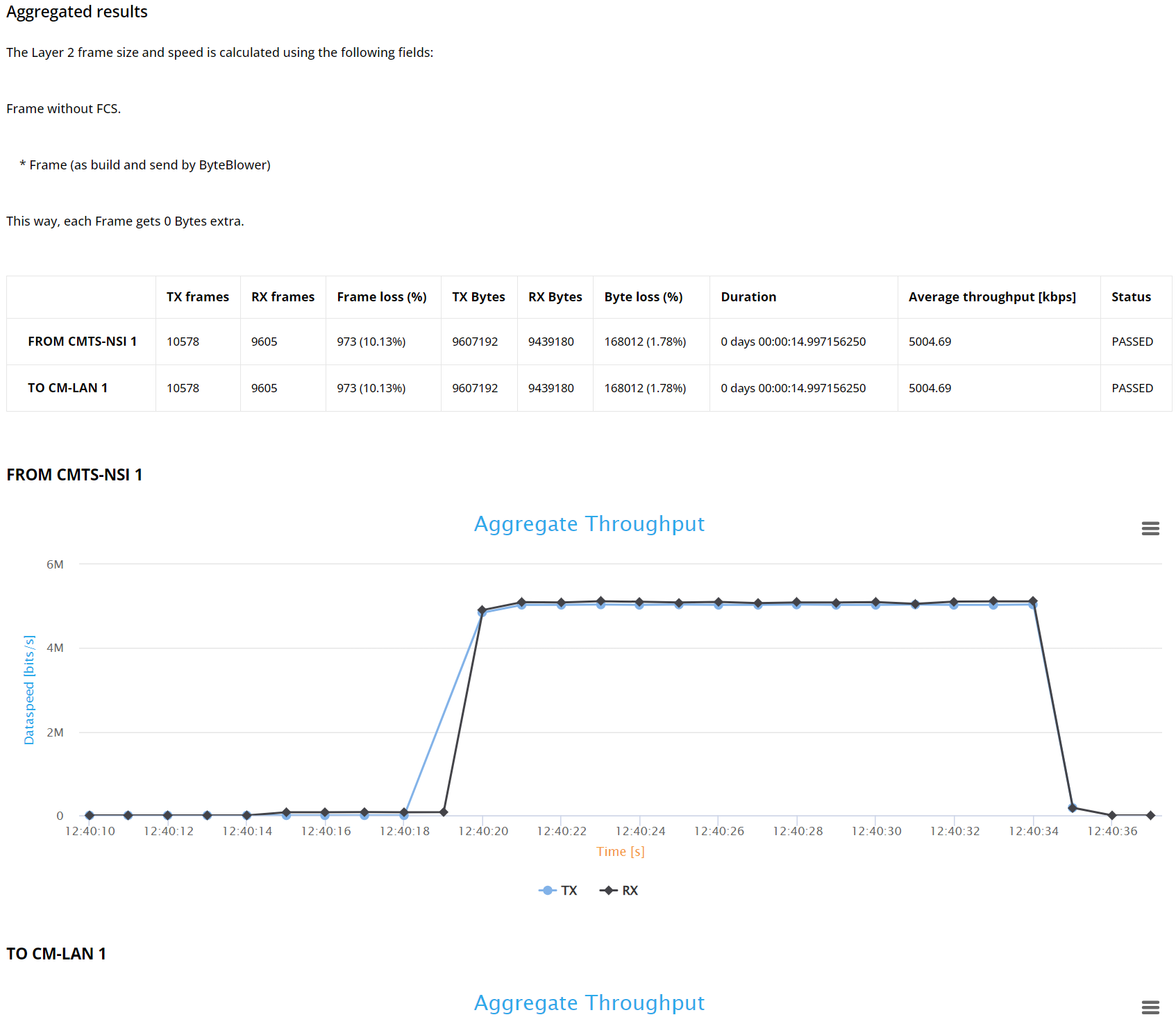Select the FROM CMTS-NSI 1 section heading
The width and height of the screenshot is (1176, 1024).
click(75, 474)
